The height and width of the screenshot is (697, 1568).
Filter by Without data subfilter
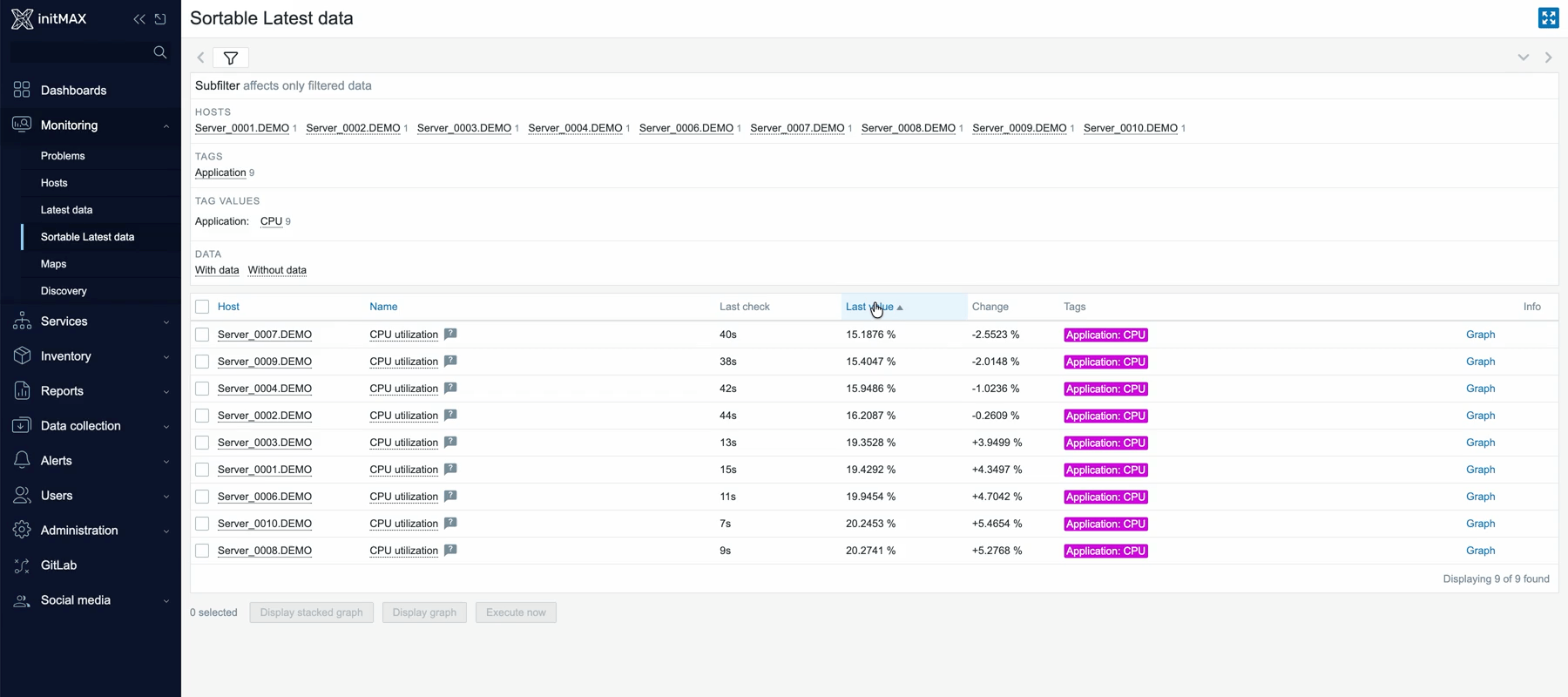pyautogui.click(x=277, y=270)
